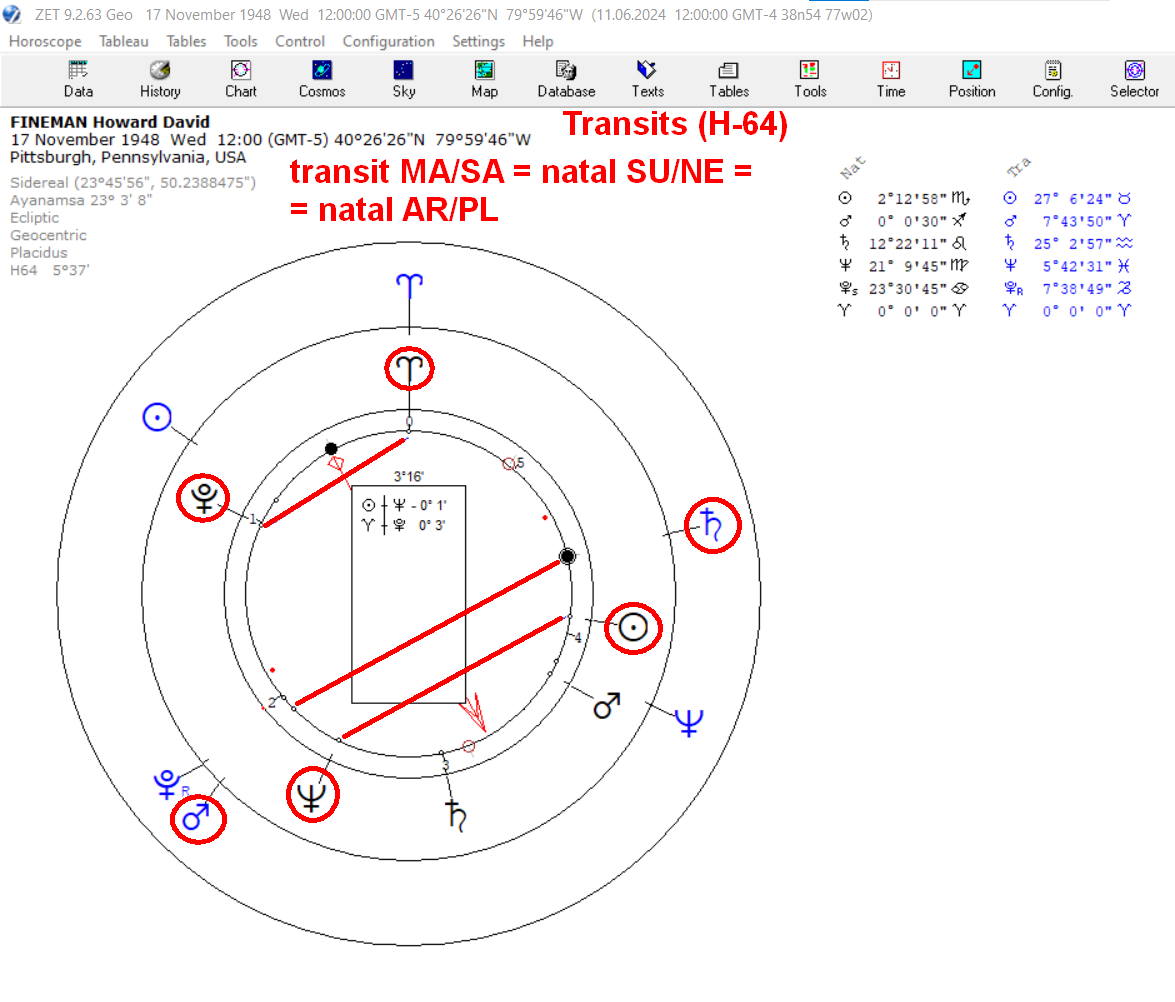Click the Map toolbar icon

tap(484, 79)
